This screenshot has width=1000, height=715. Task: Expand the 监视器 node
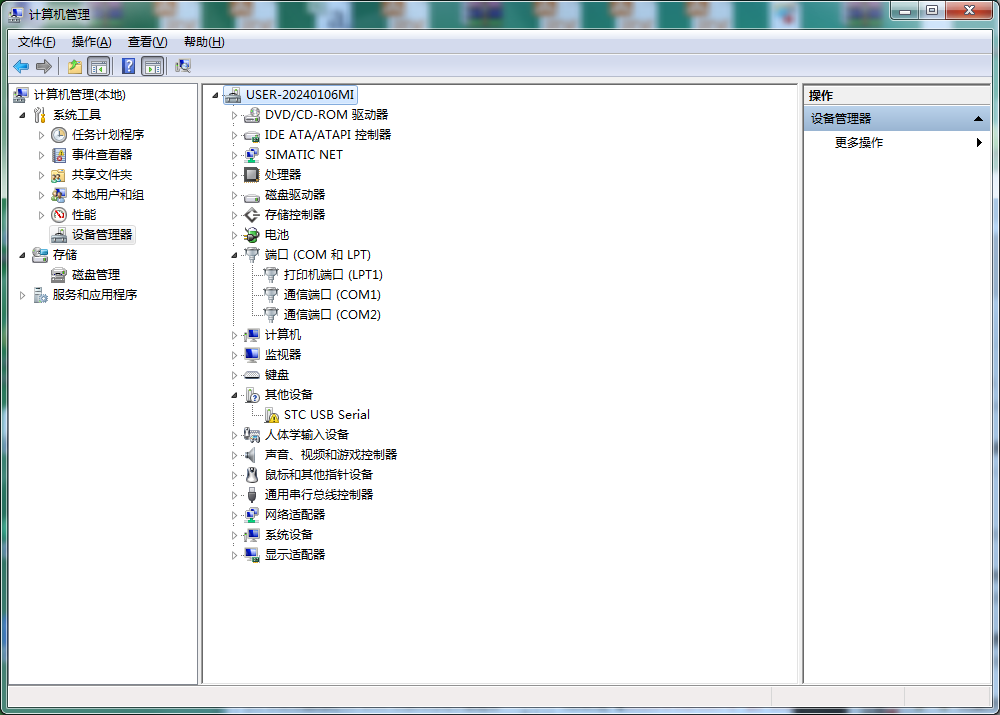point(234,355)
